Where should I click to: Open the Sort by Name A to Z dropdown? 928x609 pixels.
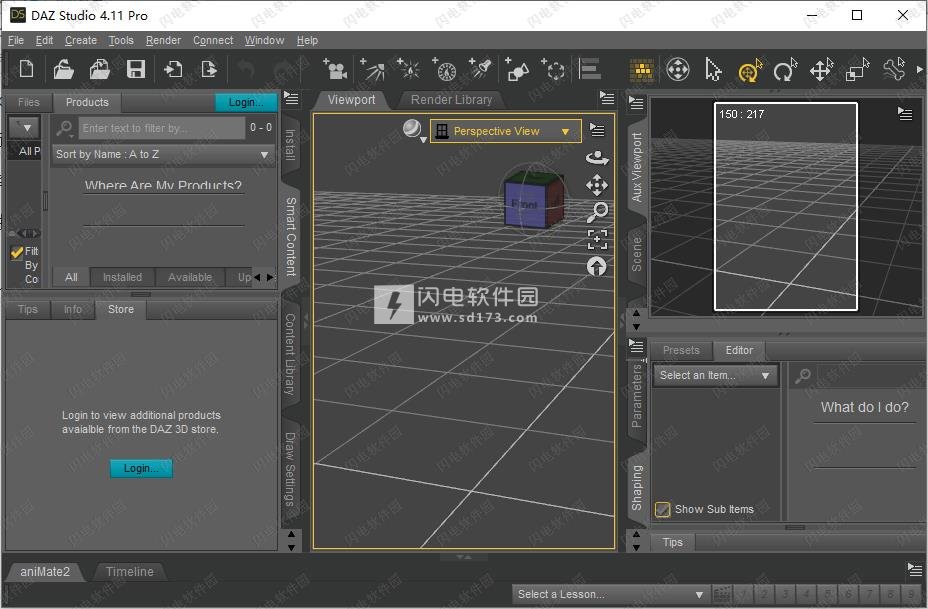click(163, 154)
